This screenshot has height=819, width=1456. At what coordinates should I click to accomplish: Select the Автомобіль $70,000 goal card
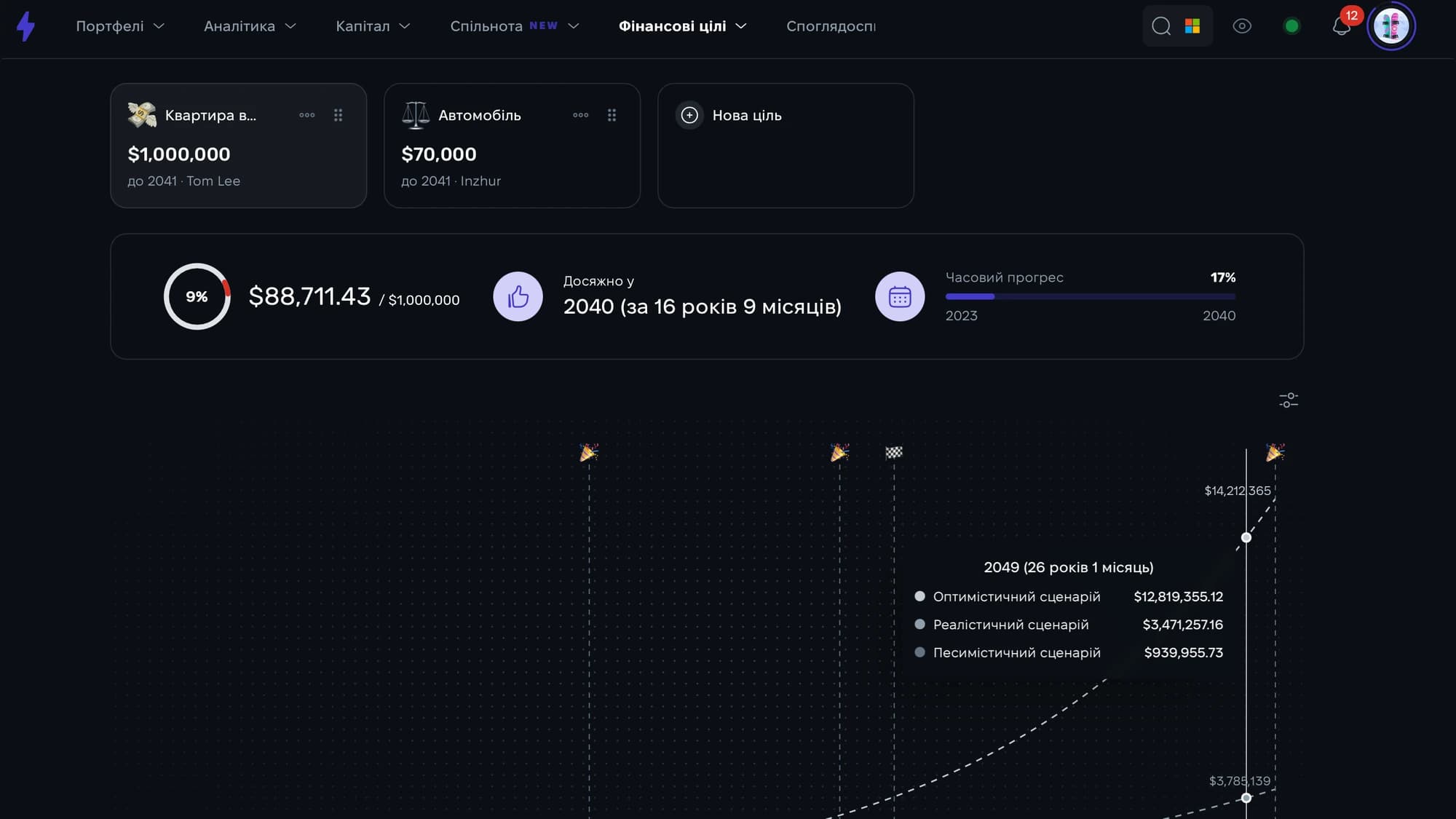(x=512, y=146)
